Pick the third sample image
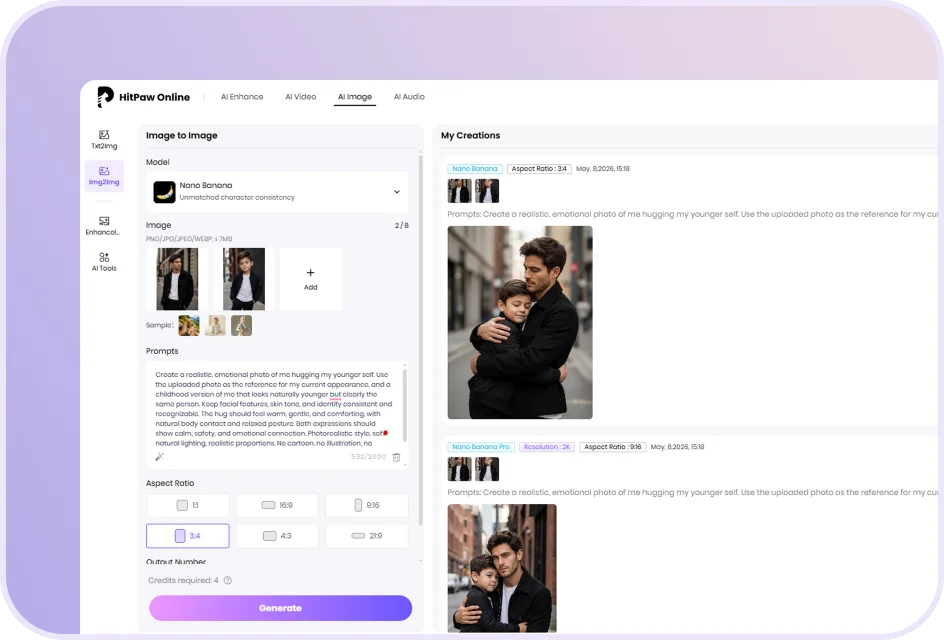The height and width of the screenshot is (640, 944). coord(241,326)
